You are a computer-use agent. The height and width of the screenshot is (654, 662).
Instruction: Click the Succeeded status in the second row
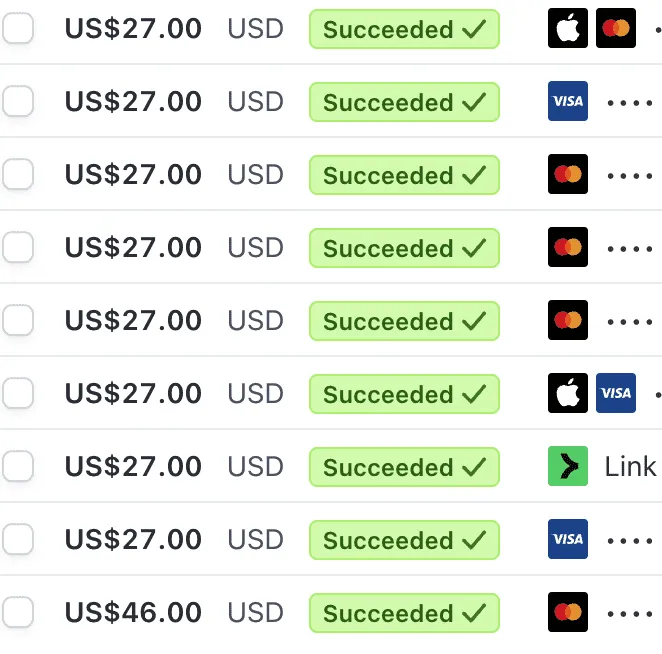[404, 102]
